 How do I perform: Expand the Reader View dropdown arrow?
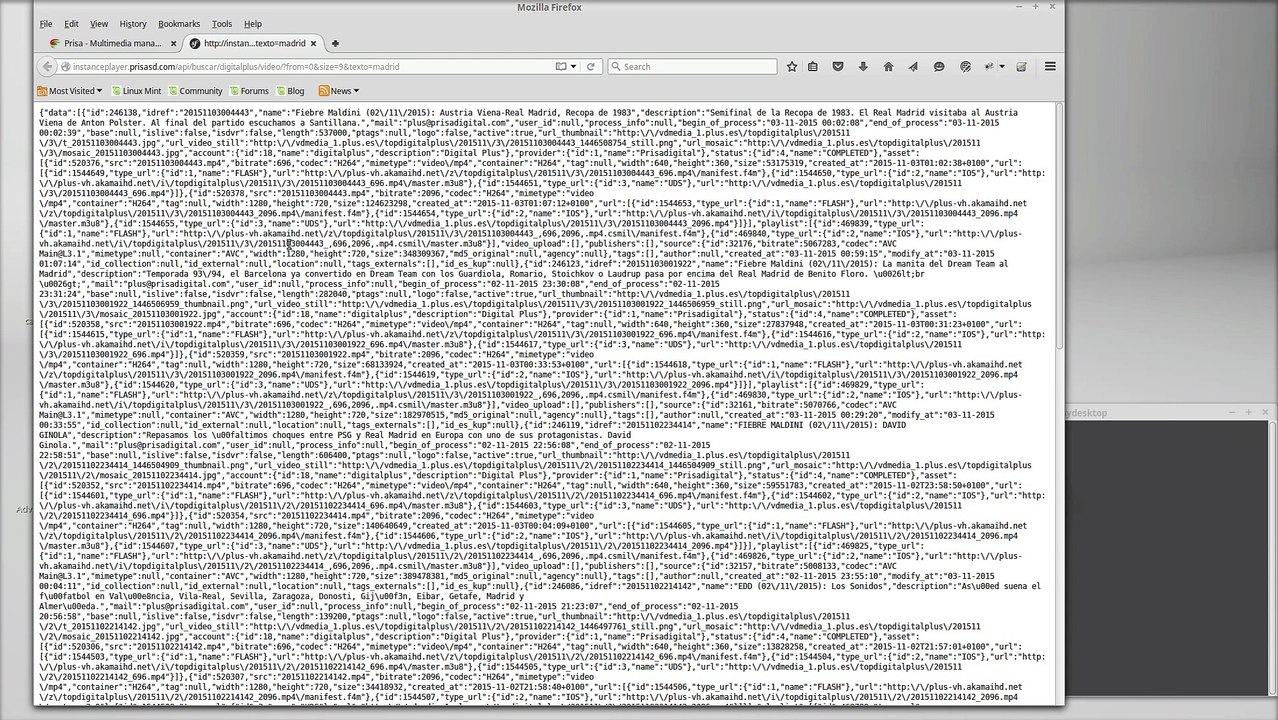point(574,67)
